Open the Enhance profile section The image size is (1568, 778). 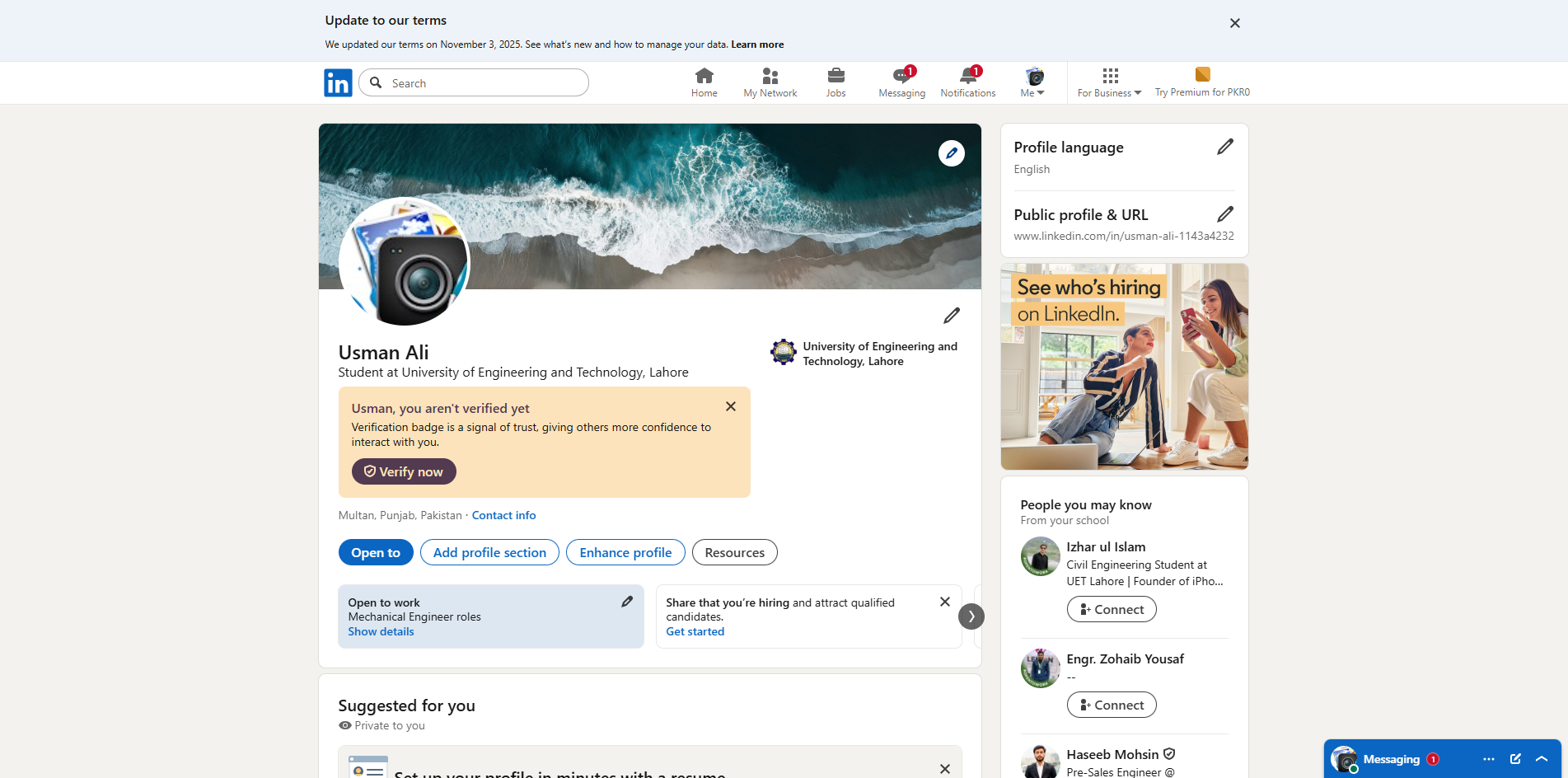point(625,552)
